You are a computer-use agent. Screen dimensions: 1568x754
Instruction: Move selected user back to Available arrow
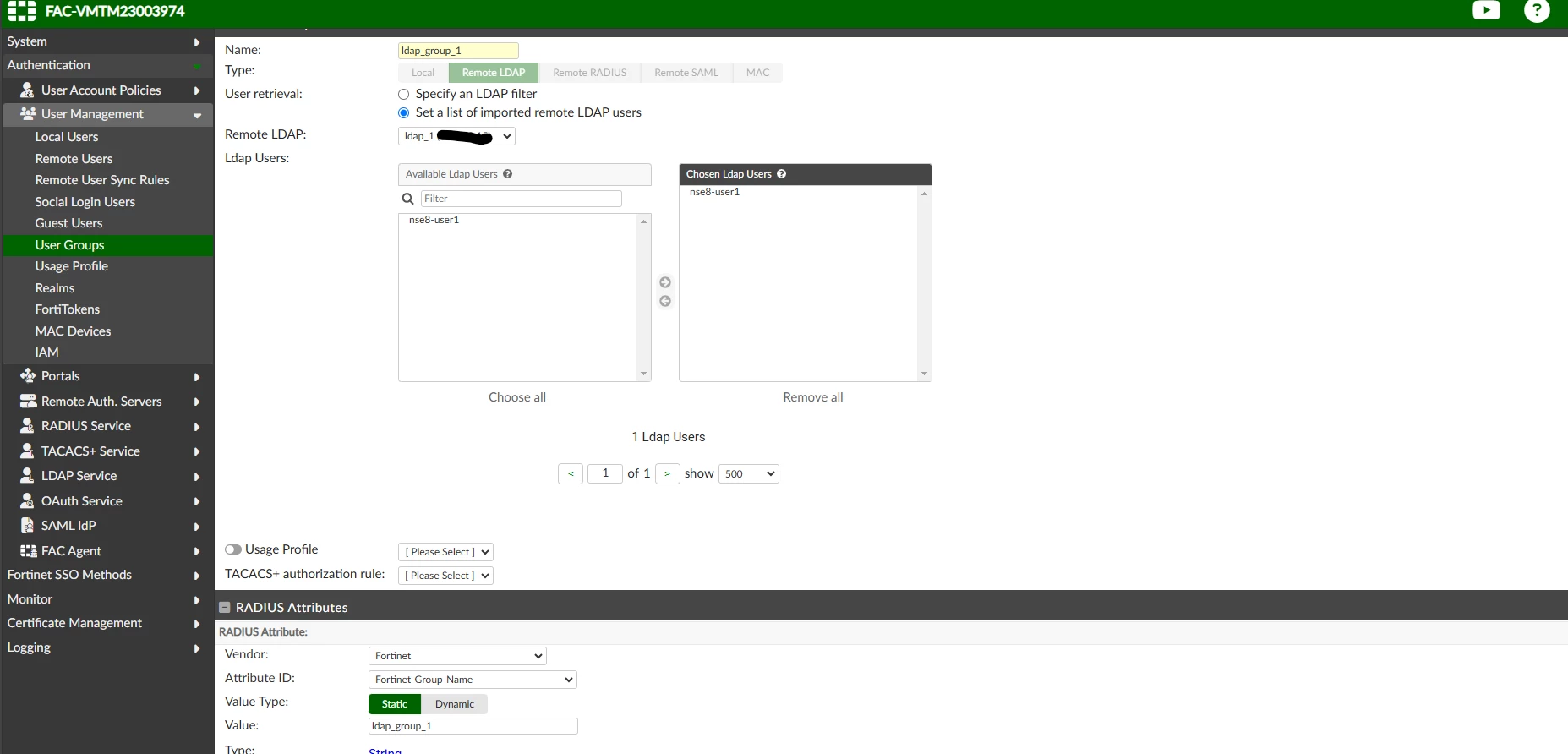pyautogui.click(x=665, y=301)
